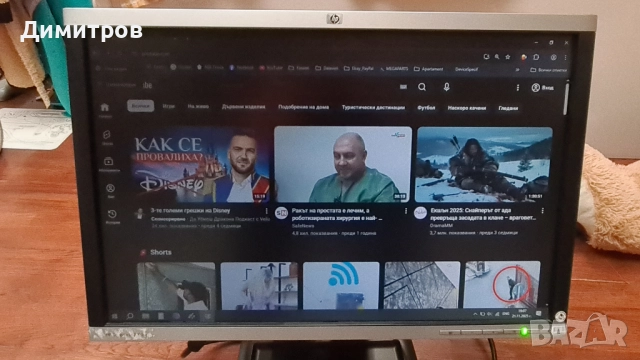Select the Гледани filter chip
The image size is (640, 360).
(x=508, y=109)
